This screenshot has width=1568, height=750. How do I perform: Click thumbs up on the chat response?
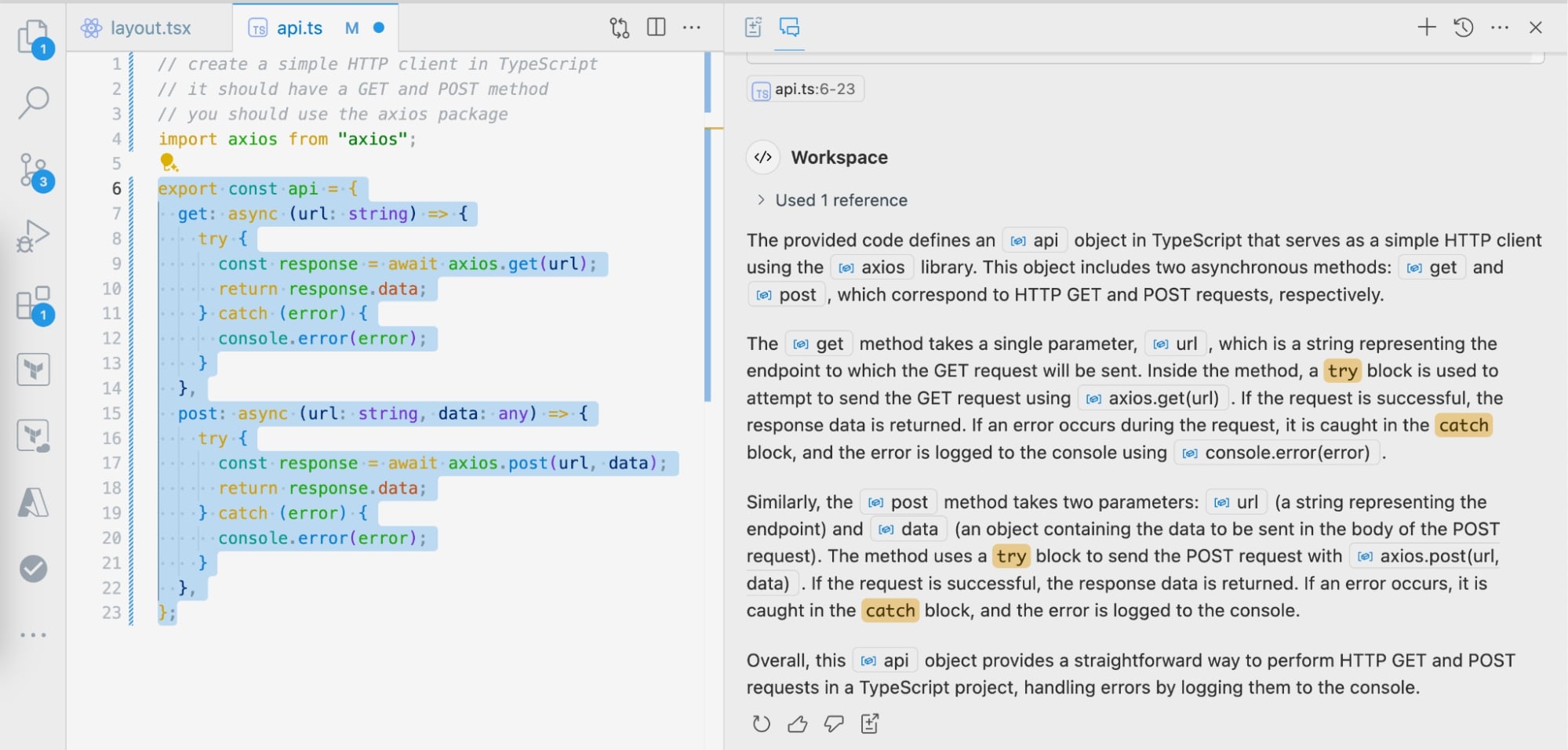click(x=798, y=724)
